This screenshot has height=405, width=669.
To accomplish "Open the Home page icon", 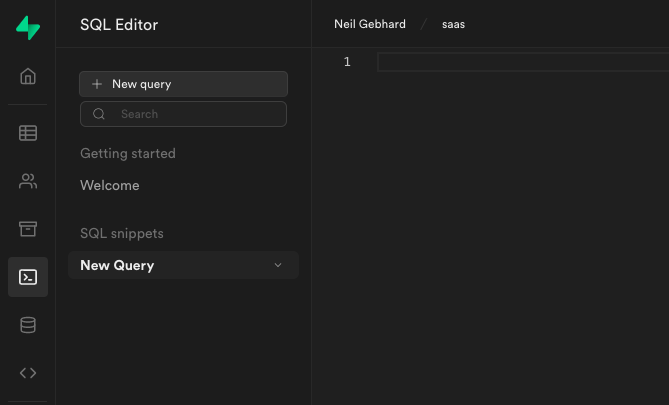I will point(28,76).
